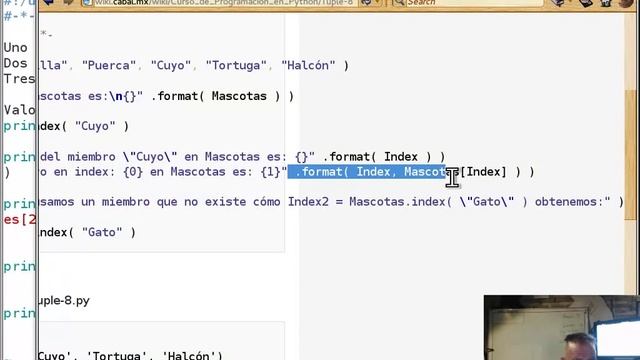Click the [Index] subscript text

[483, 172]
